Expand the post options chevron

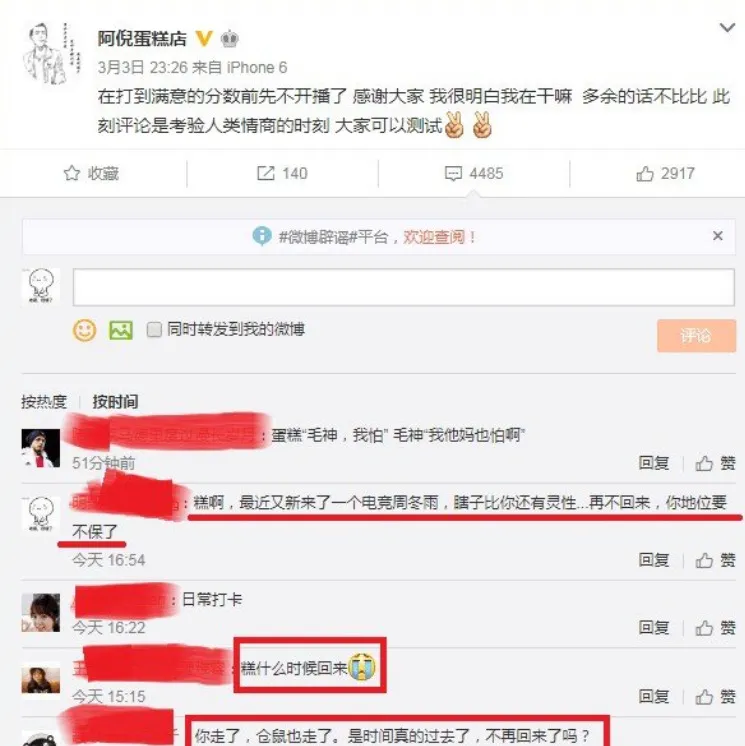tap(727, 28)
